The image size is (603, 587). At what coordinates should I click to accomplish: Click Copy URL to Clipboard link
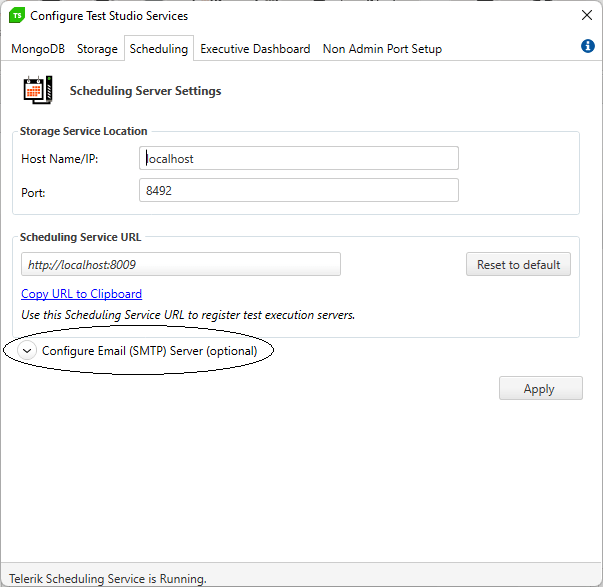point(82,294)
